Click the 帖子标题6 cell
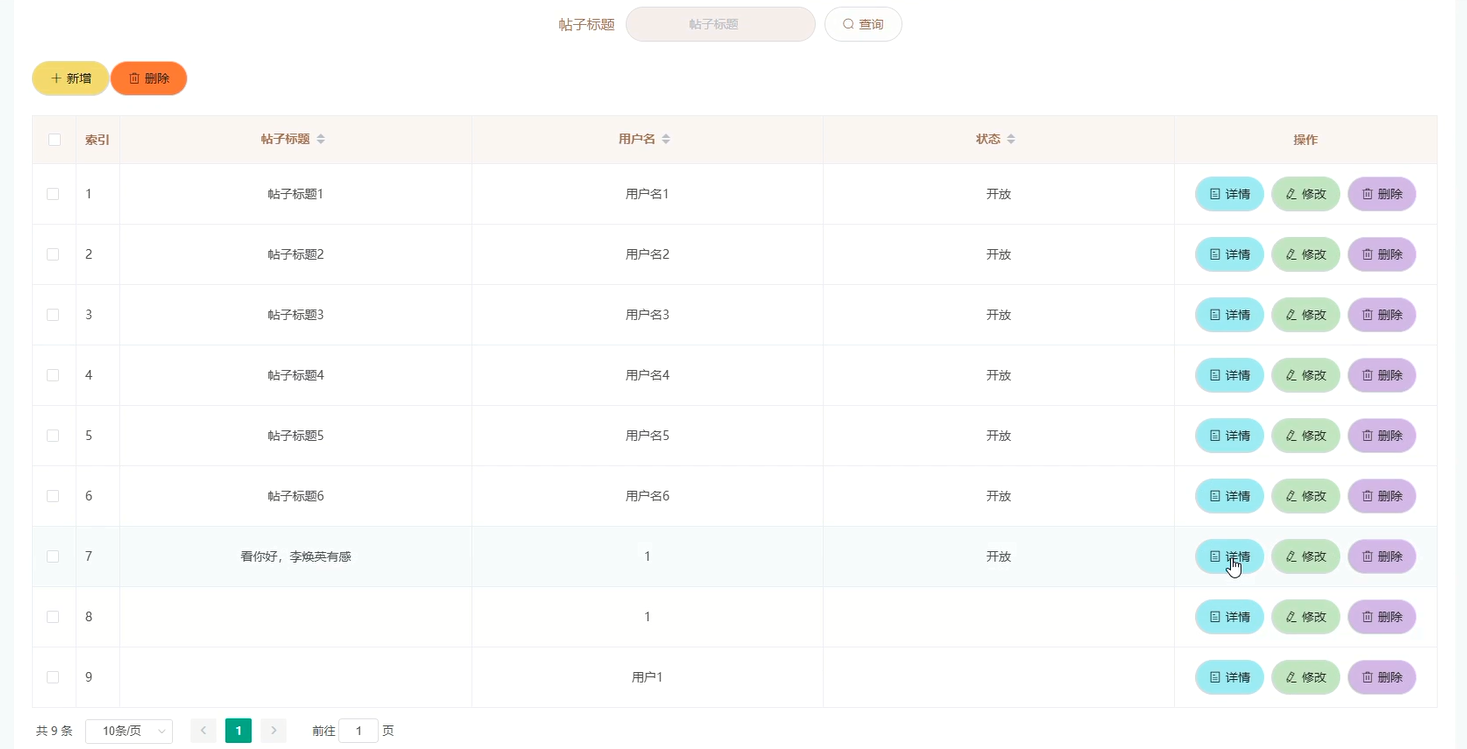The width and height of the screenshot is (1467, 749). tap(296, 496)
